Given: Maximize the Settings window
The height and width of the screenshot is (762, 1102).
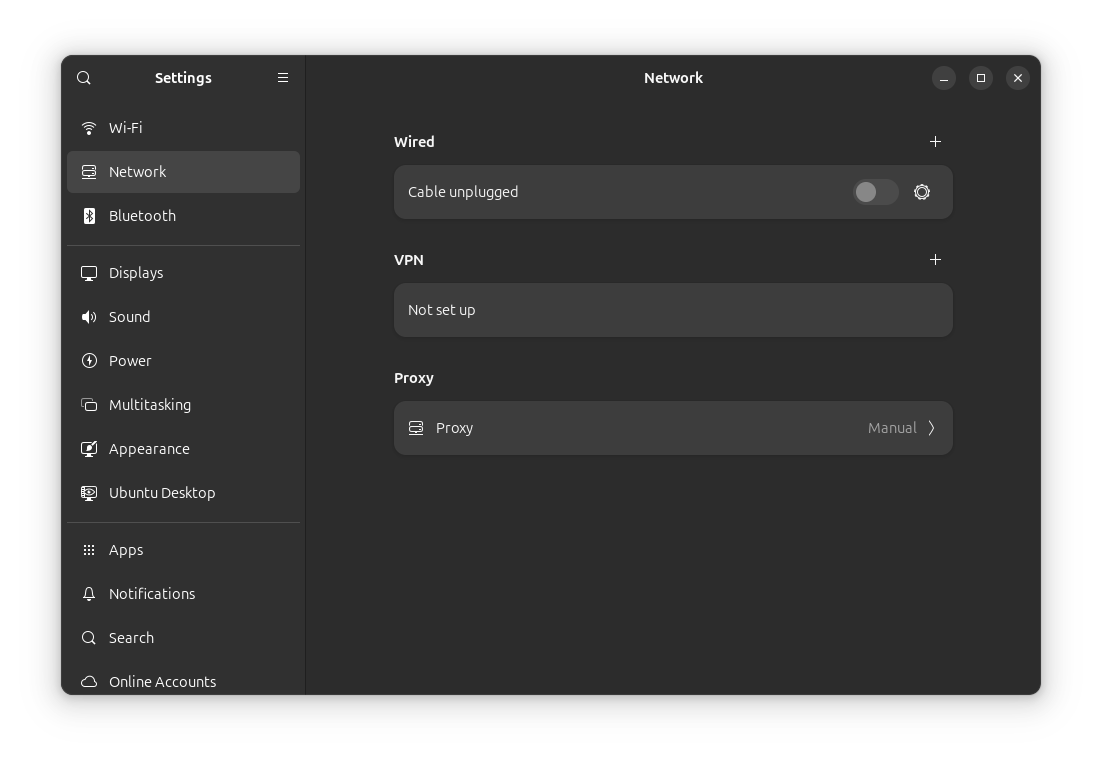Looking at the screenshot, I should point(980,78).
